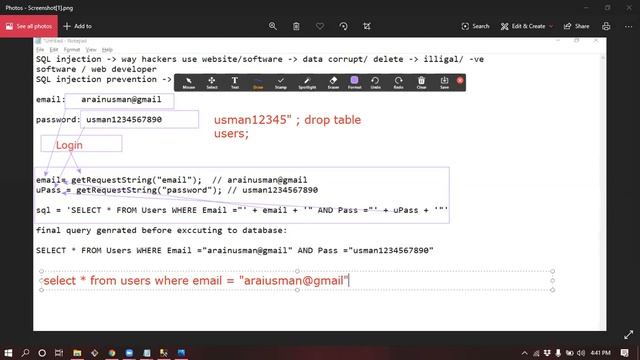Share the photo via the Share button

tap(576, 26)
